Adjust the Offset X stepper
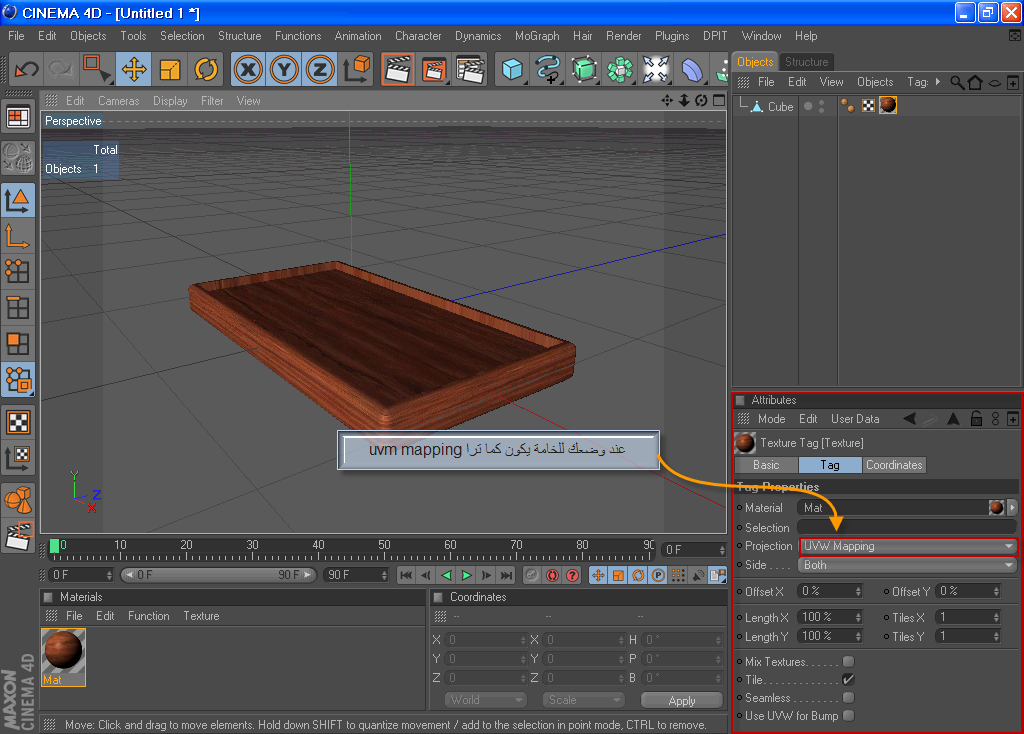 (858, 592)
